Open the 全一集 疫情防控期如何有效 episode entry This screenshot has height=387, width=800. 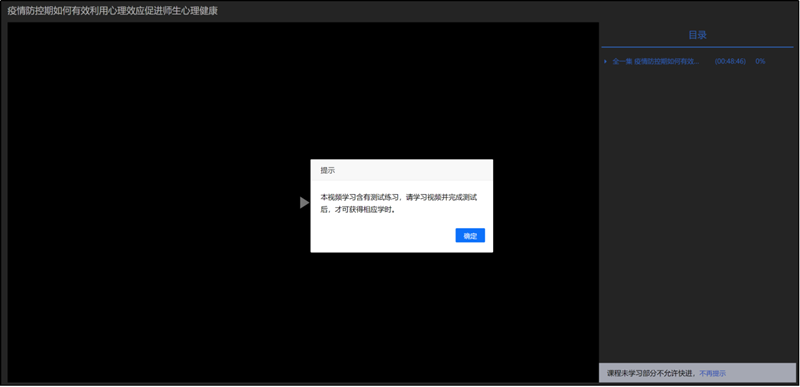pos(656,61)
